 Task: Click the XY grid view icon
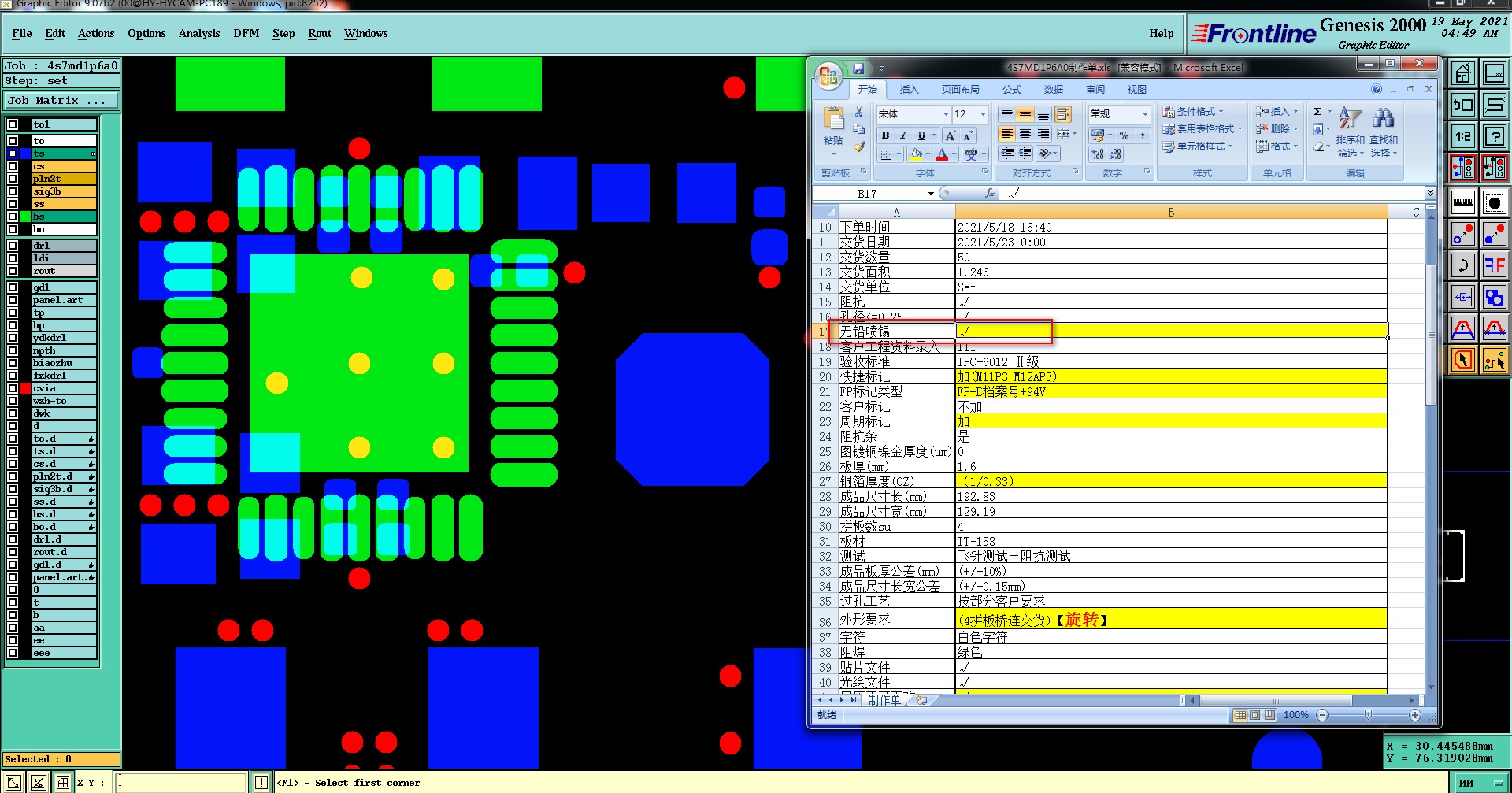[1494, 74]
